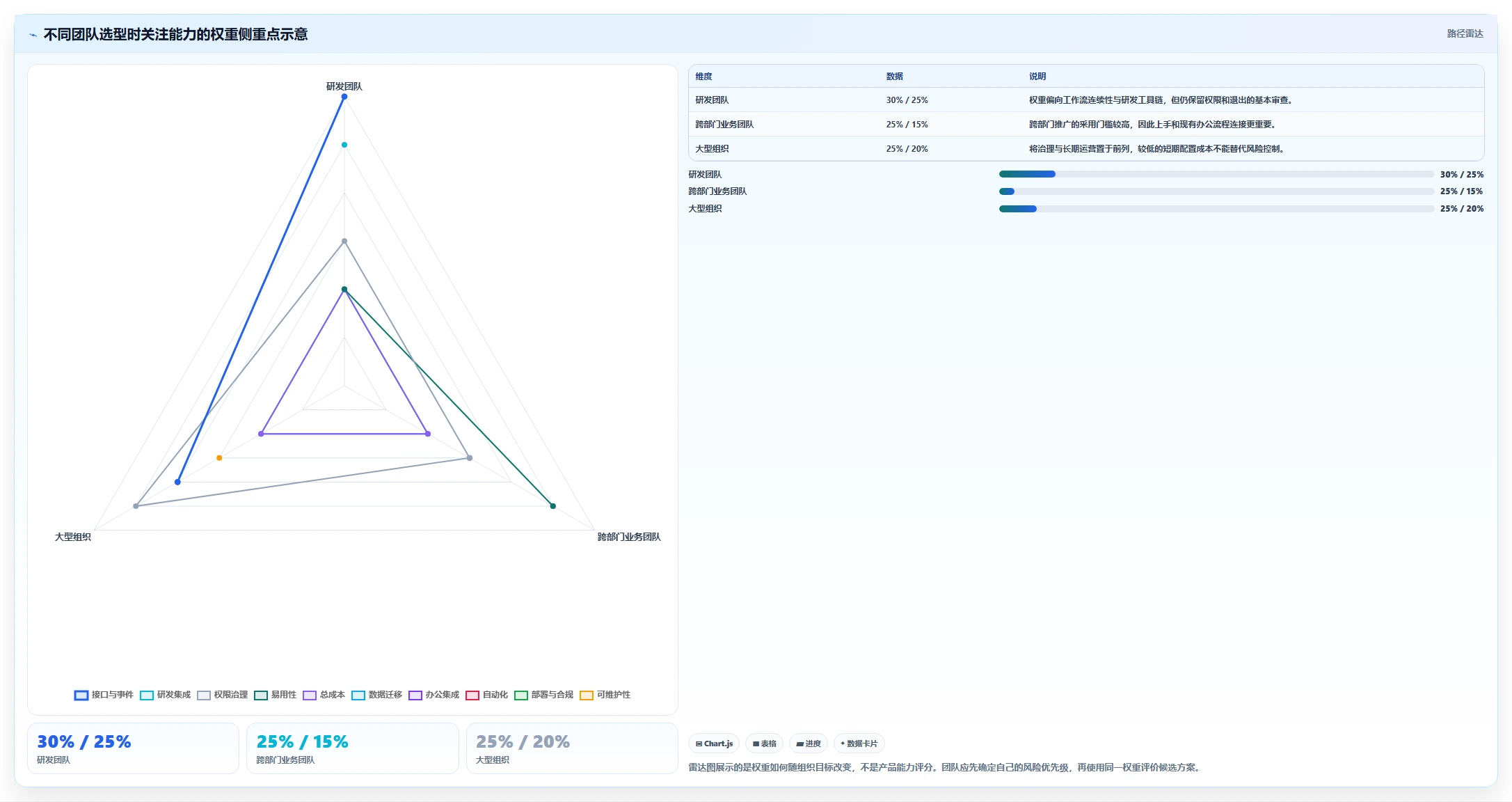Click the panel title 不同团队选型时关注能力的权重侧重点示意
1512x802 pixels.
pos(175,34)
